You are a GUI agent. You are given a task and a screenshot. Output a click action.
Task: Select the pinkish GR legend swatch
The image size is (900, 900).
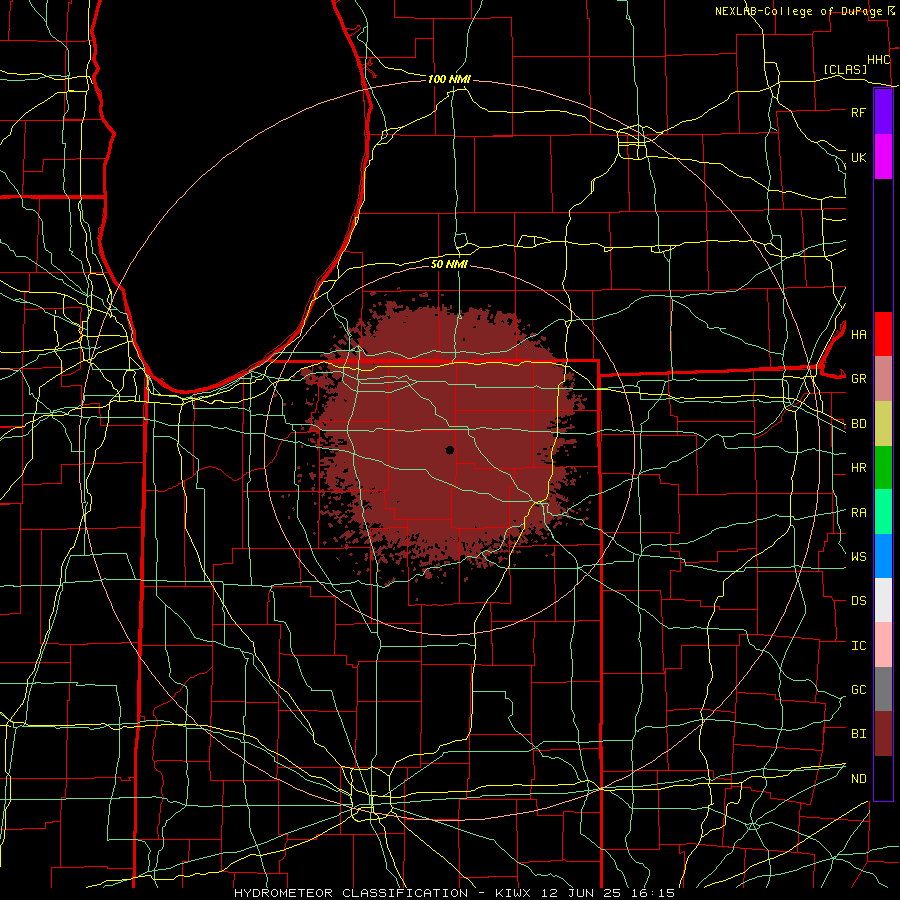(883, 379)
